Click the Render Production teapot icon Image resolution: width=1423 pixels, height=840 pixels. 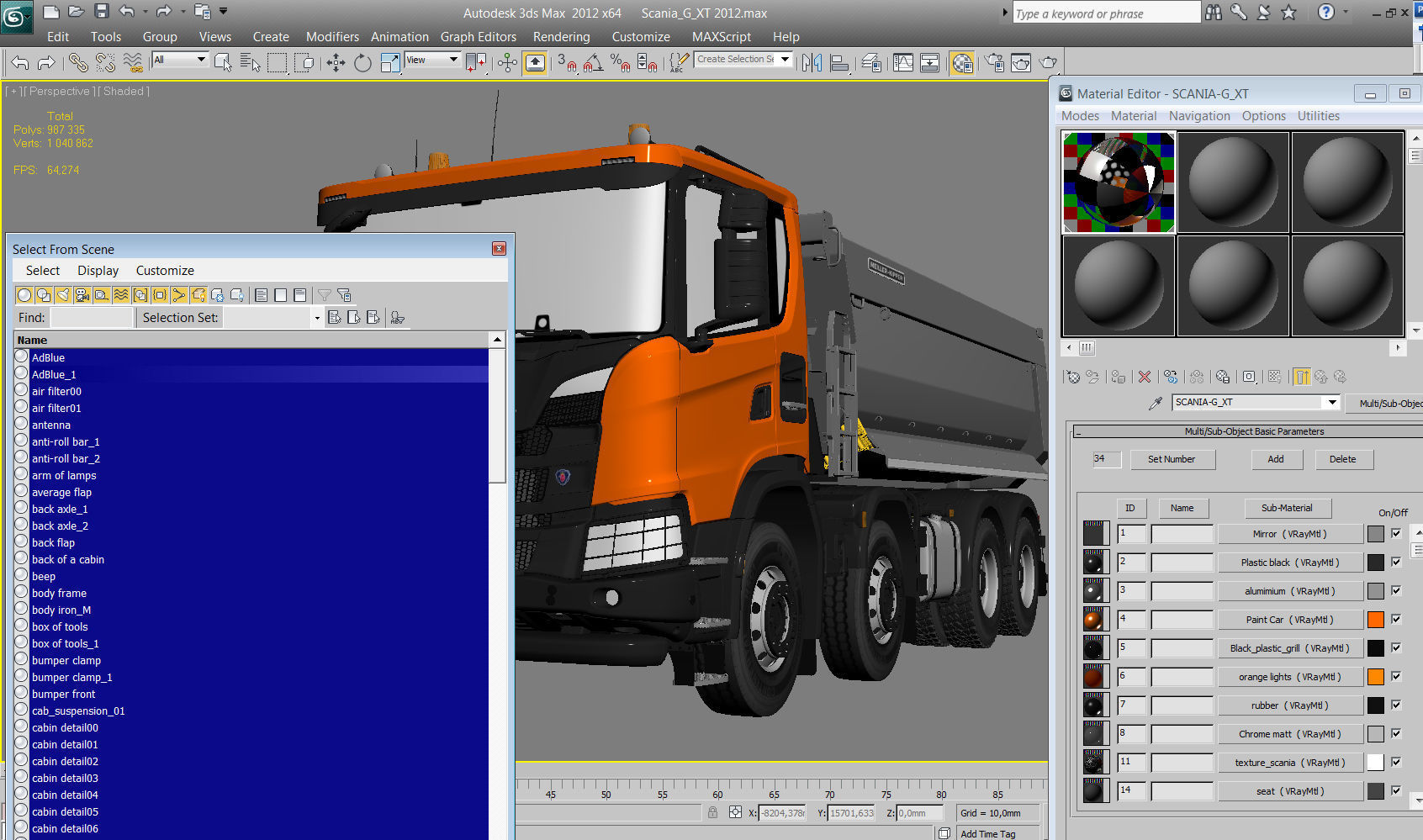(x=1048, y=63)
